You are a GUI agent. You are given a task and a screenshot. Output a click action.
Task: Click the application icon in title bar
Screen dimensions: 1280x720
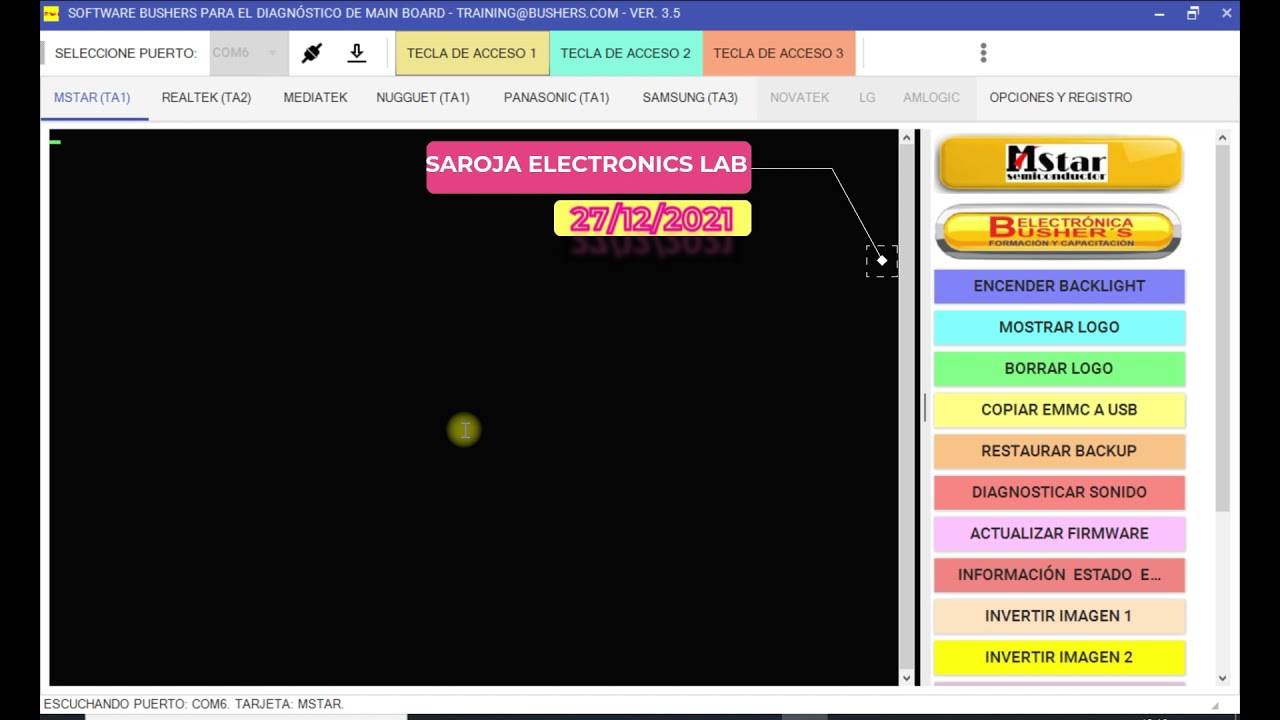click(x=51, y=13)
